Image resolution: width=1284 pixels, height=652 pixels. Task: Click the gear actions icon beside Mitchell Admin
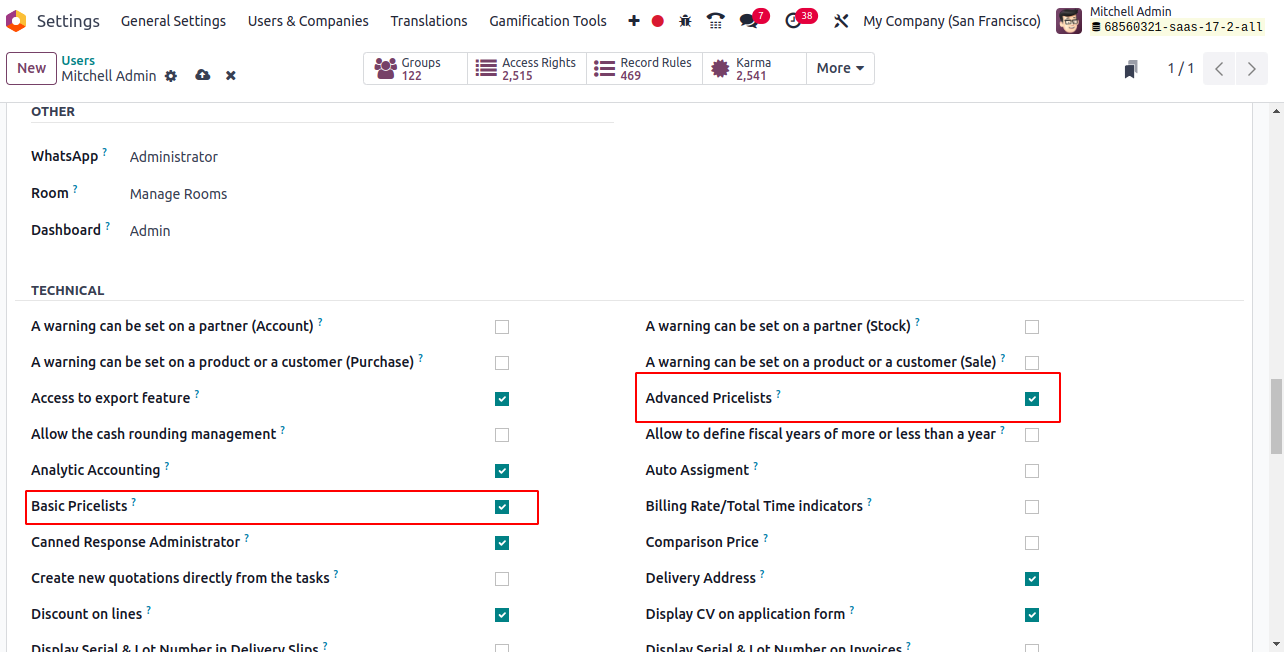coord(171,76)
